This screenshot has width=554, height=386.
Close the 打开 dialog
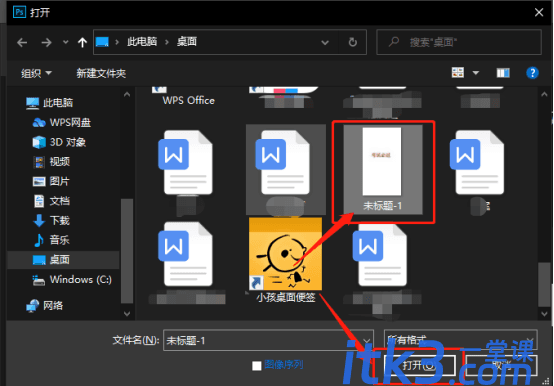coord(539,12)
